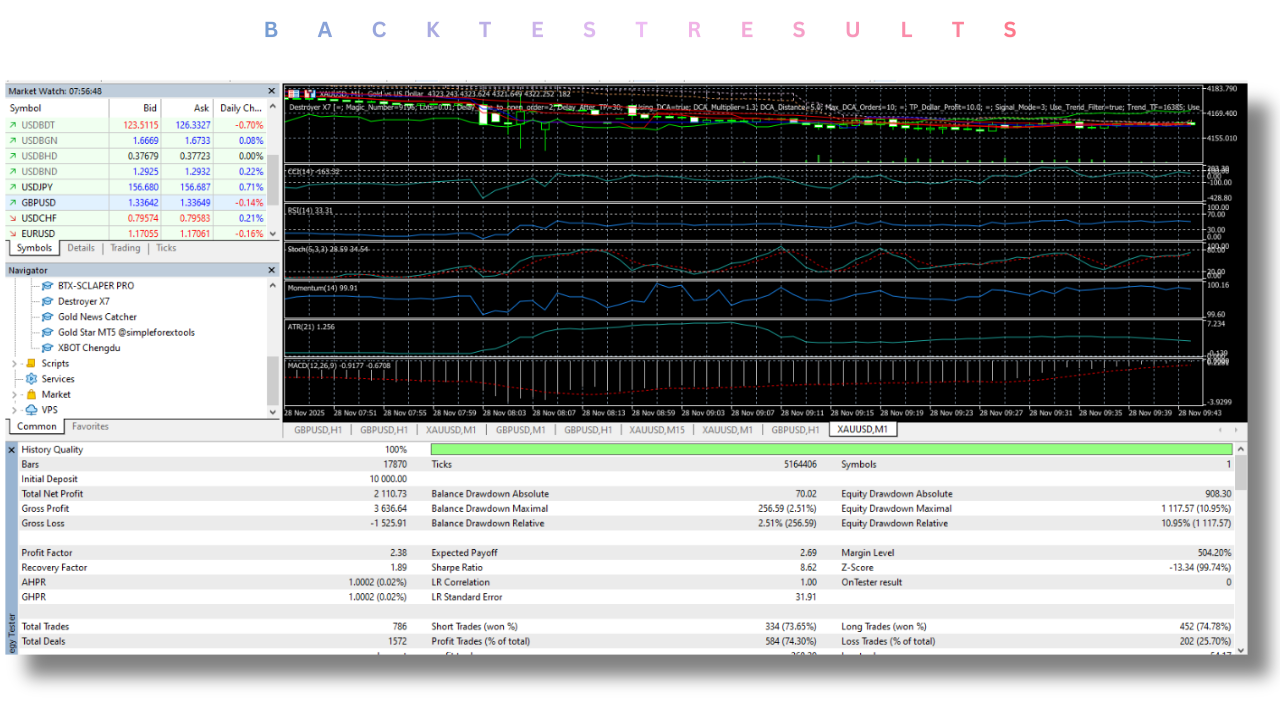This screenshot has width=1280, height=720.
Task: Switch to Favorites tab in Navigator
Action: 90,427
